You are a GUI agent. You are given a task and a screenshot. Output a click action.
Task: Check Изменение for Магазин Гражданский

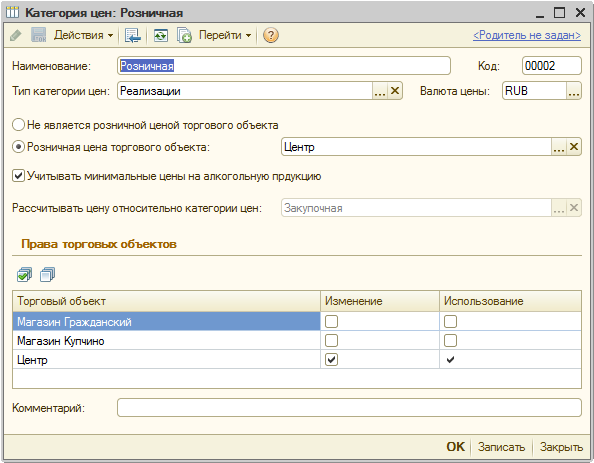pos(331,322)
